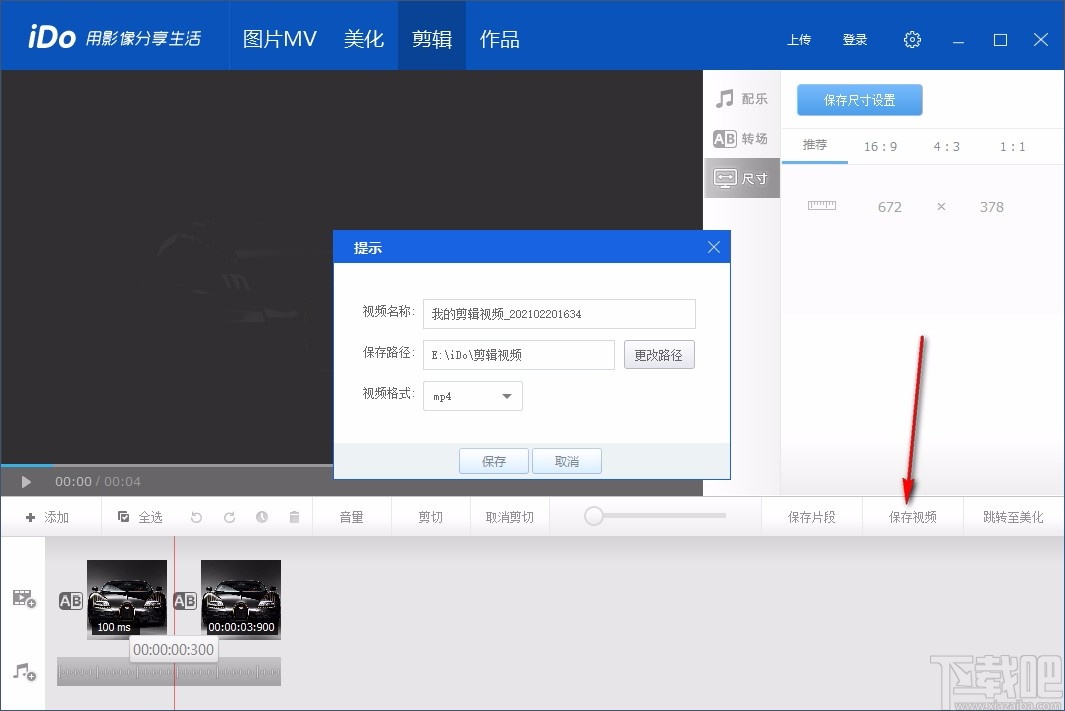This screenshot has width=1065, height=711.
Task: Toggle the AB transition marker between clips
Action: 184,600
